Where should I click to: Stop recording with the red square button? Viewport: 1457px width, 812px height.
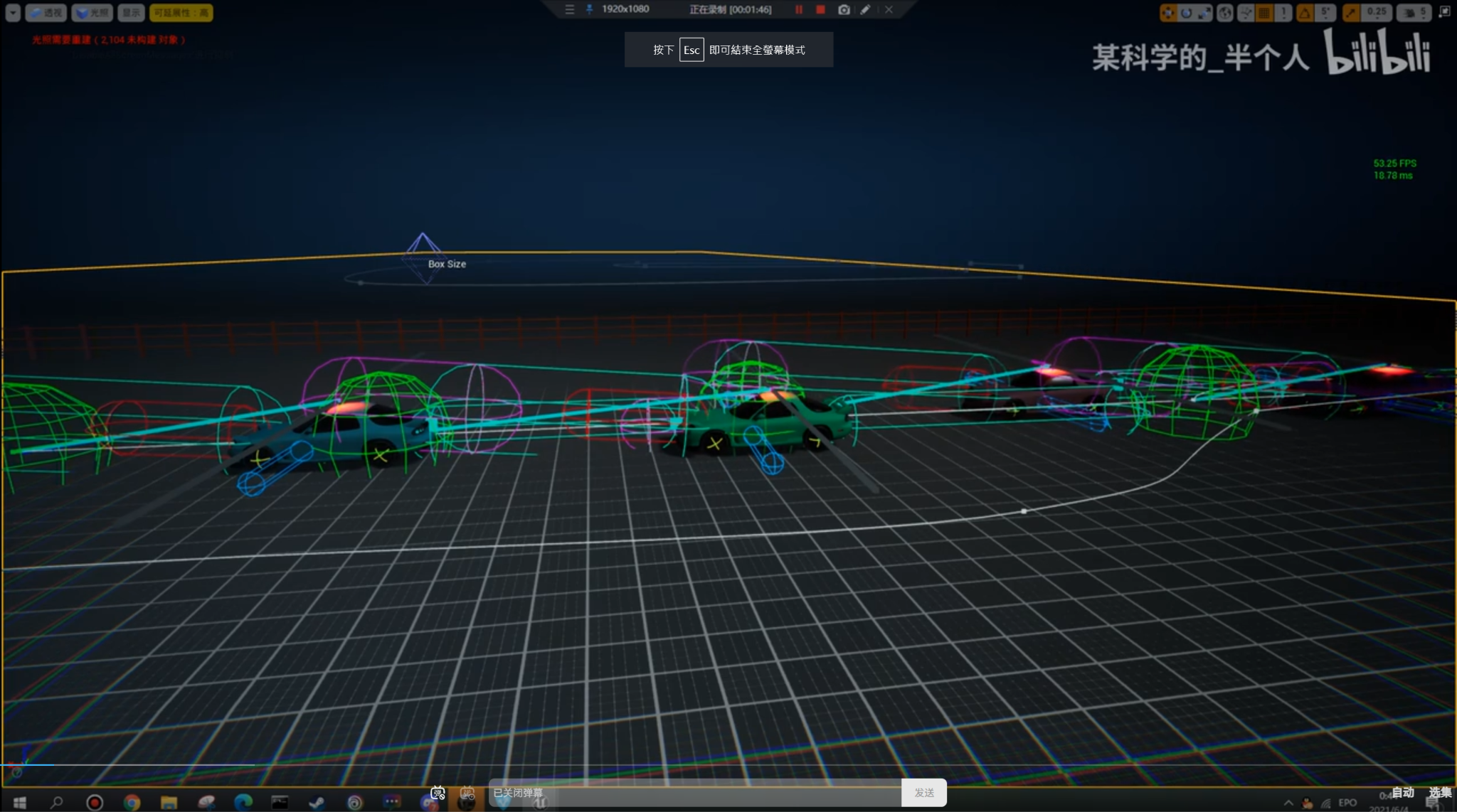coord(820,10)
